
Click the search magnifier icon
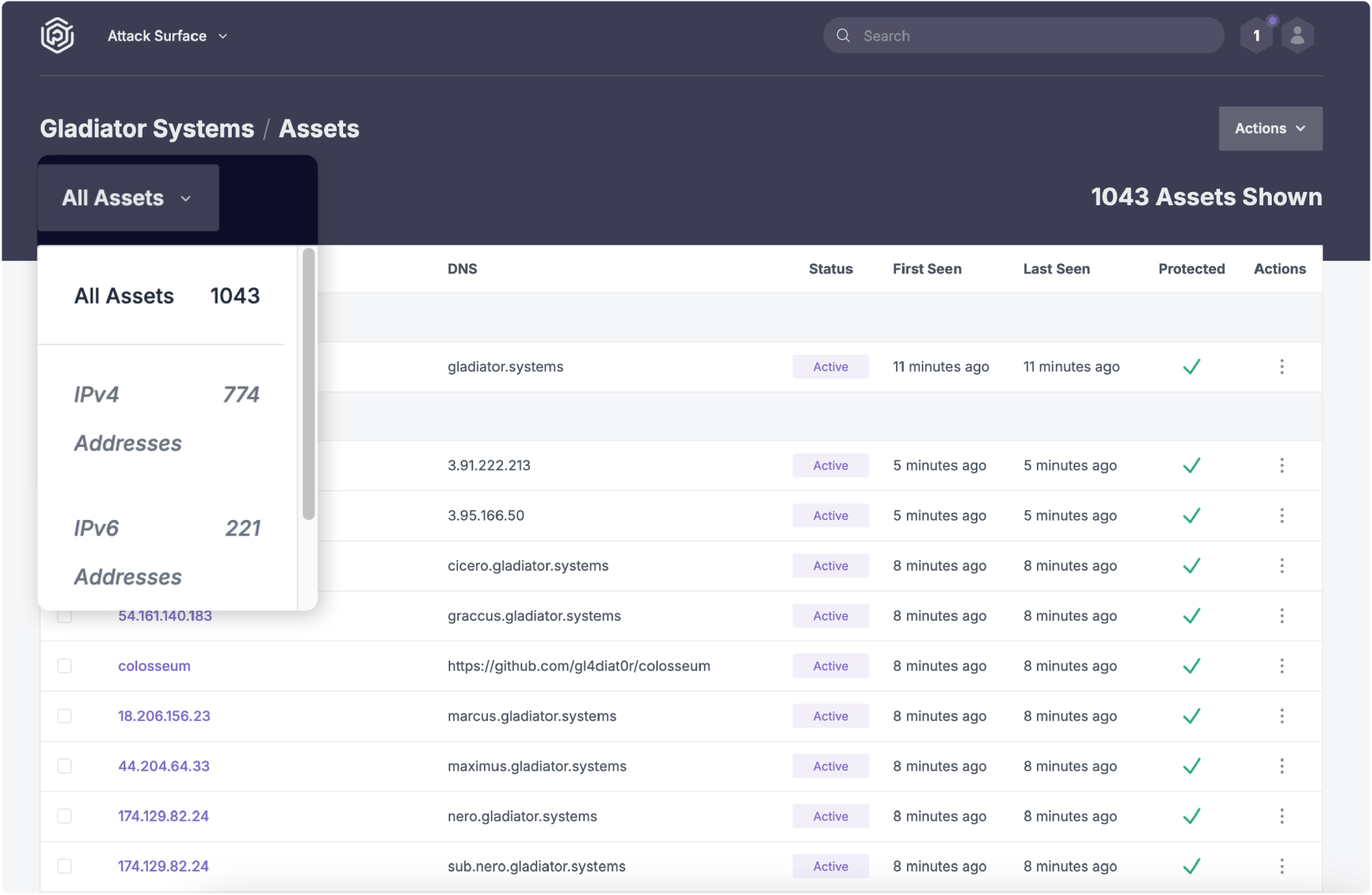pyautogui.click(x=843, y=36)
